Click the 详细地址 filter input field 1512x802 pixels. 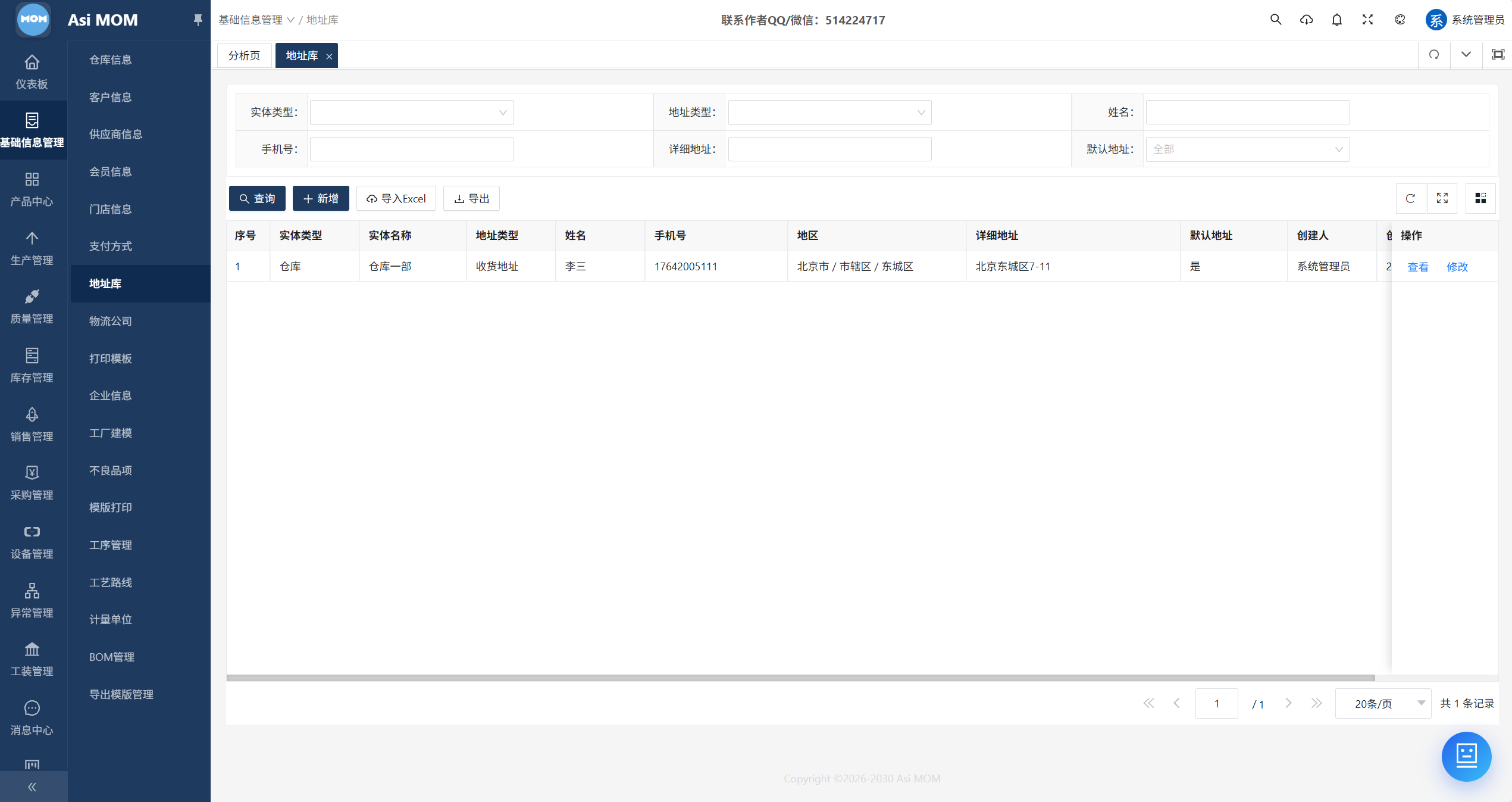tap(829, 149)
